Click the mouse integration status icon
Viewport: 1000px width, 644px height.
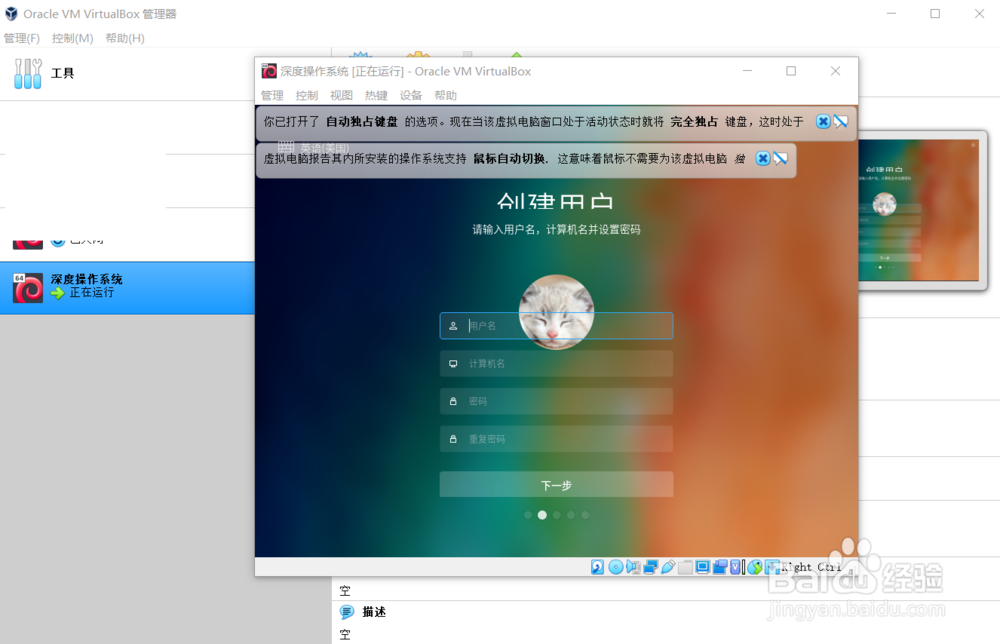(756, 567)
